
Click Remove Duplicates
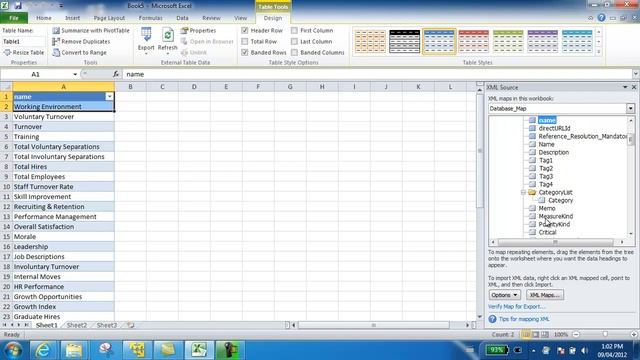coord(81,42)
